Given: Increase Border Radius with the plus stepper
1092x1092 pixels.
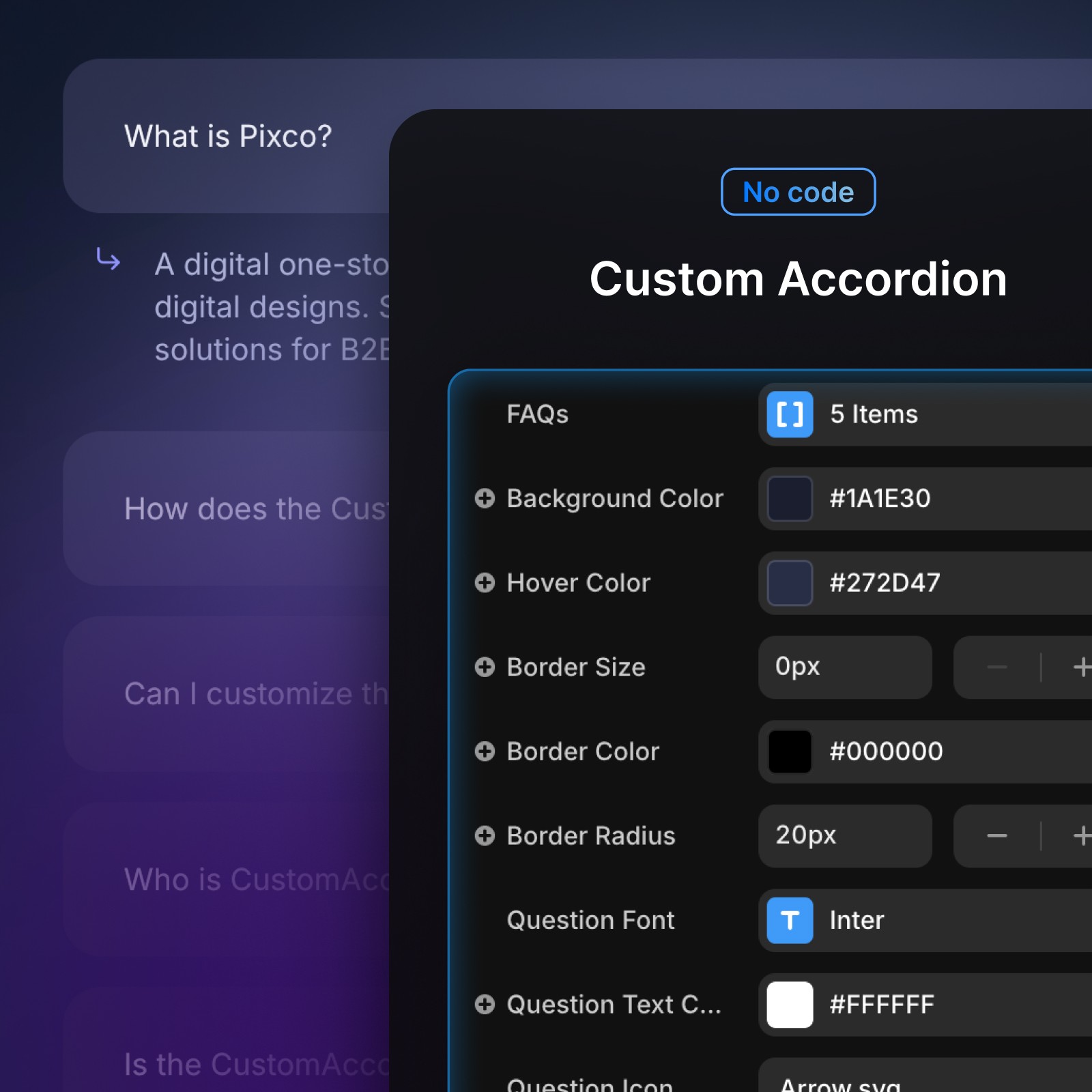Looking at the screenshot, I should 1081,836.
